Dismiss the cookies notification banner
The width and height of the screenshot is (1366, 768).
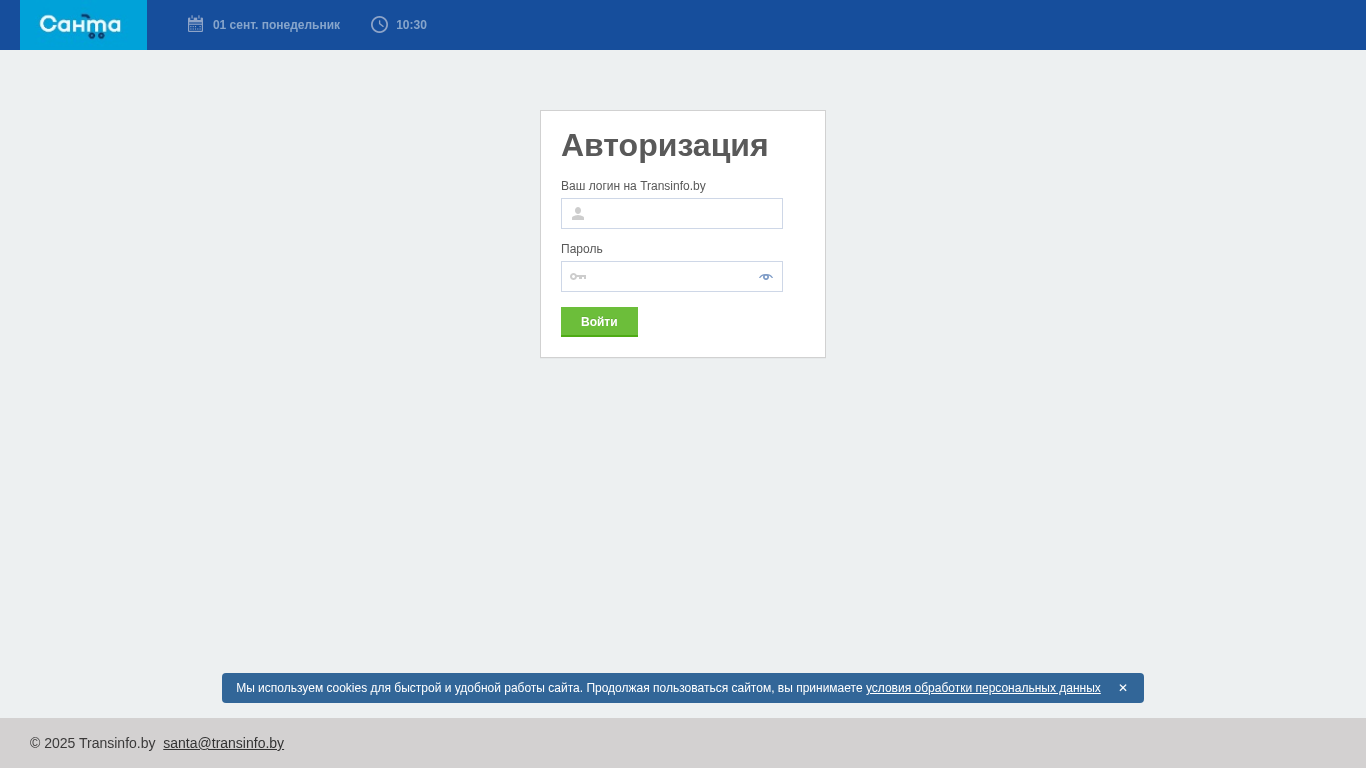1123,688
